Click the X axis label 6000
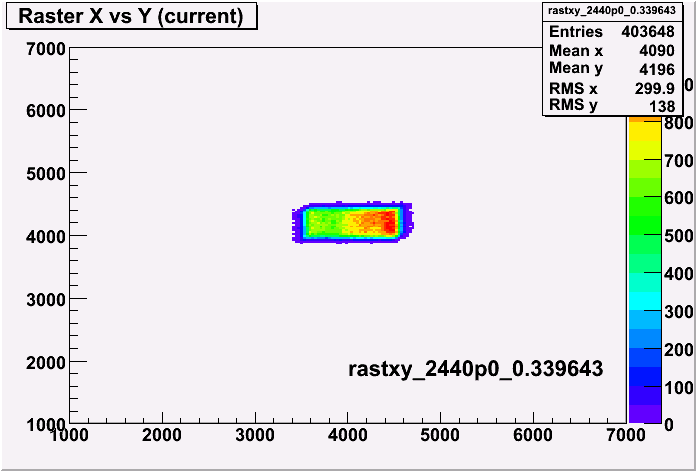696x471 pixels. click(533, 435)
